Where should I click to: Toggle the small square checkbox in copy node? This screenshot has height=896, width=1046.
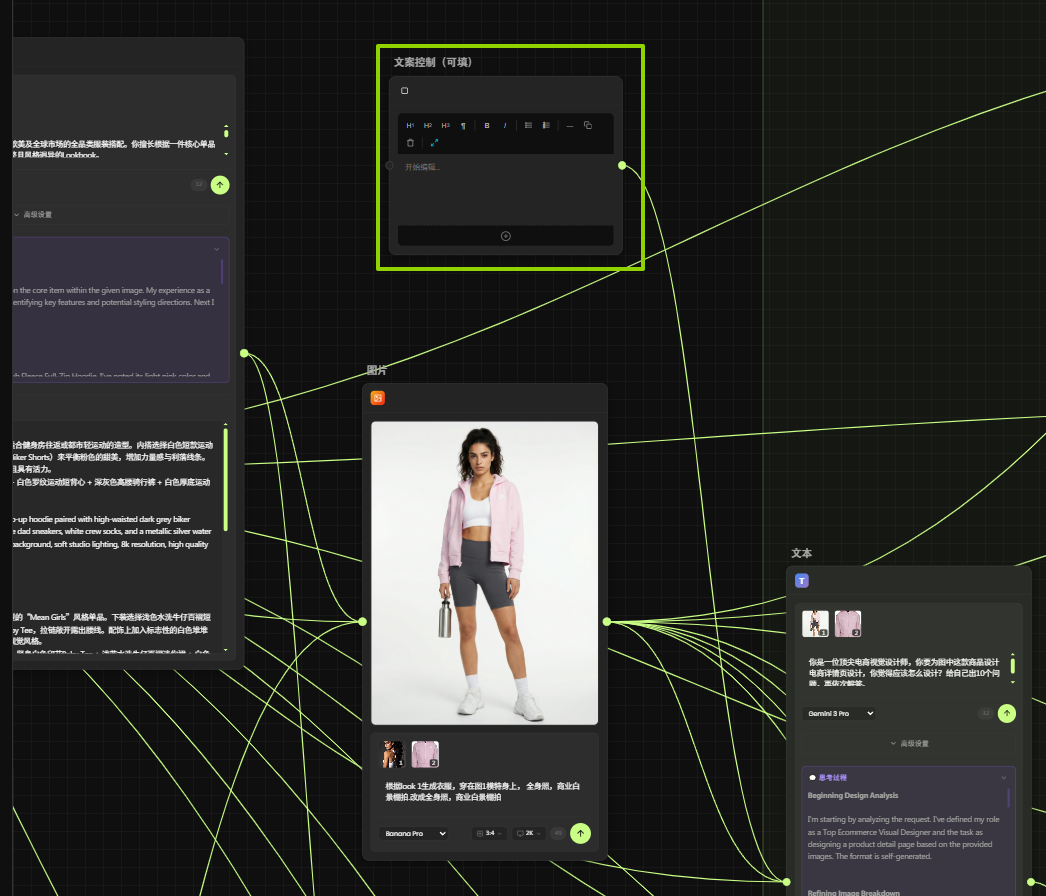[x=405, y=91]
